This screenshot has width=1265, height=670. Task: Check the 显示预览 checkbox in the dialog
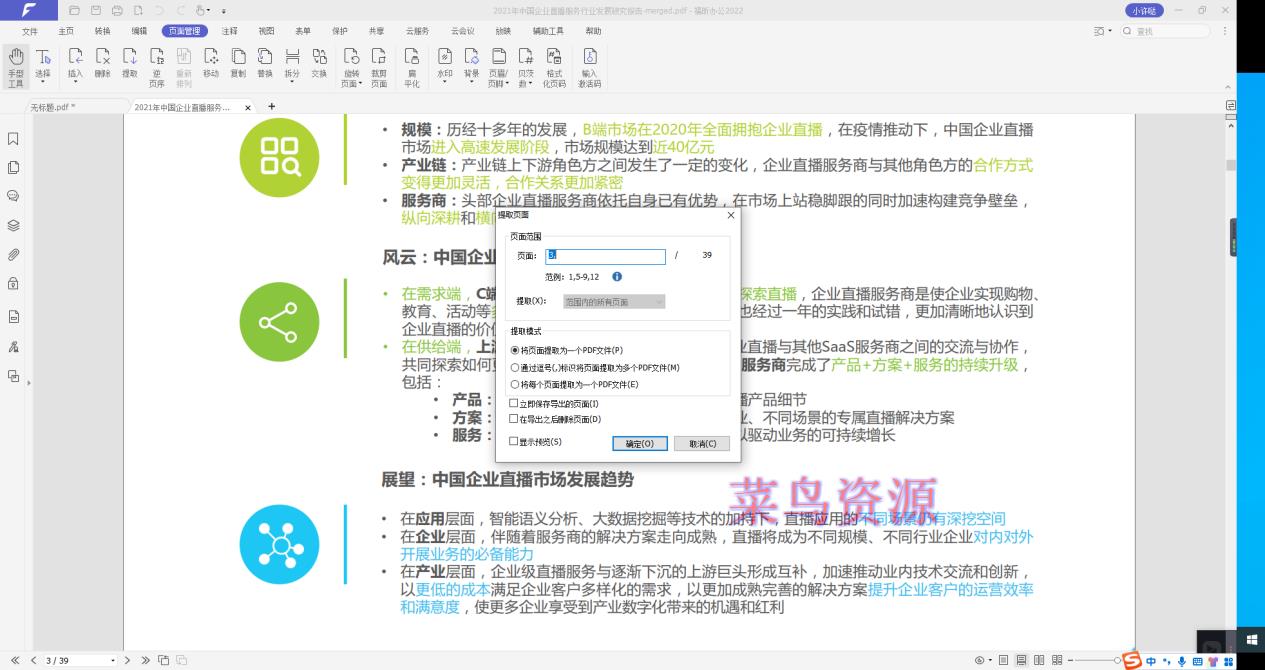coord(511,441)
